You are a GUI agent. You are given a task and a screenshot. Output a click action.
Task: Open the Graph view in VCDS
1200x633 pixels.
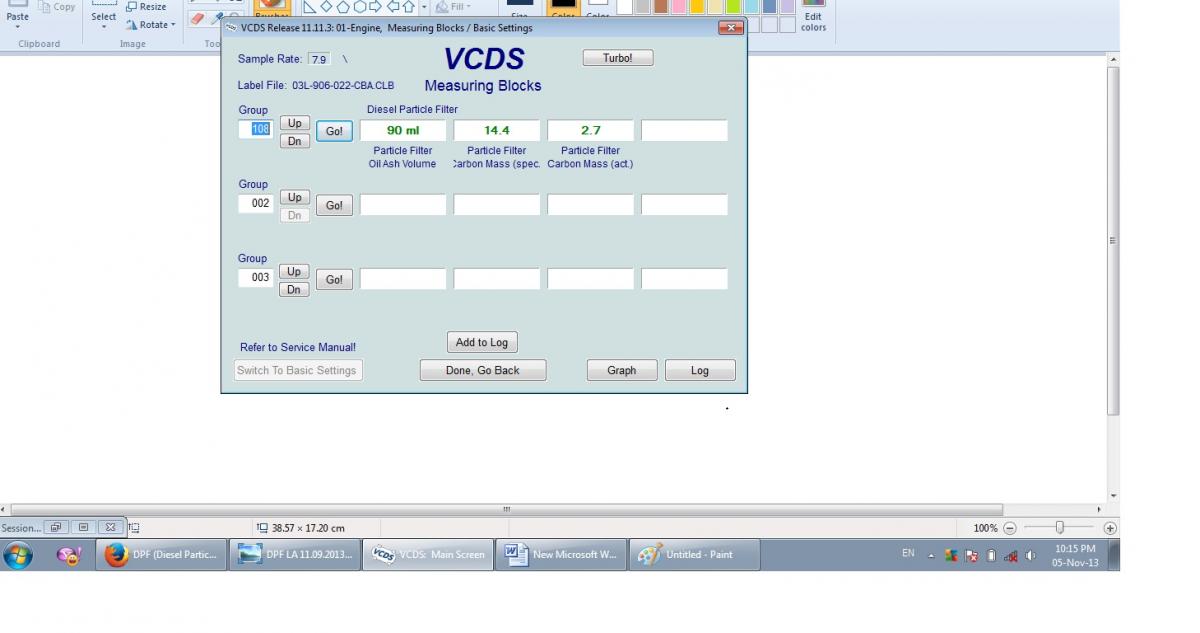[x=622, y=370]
